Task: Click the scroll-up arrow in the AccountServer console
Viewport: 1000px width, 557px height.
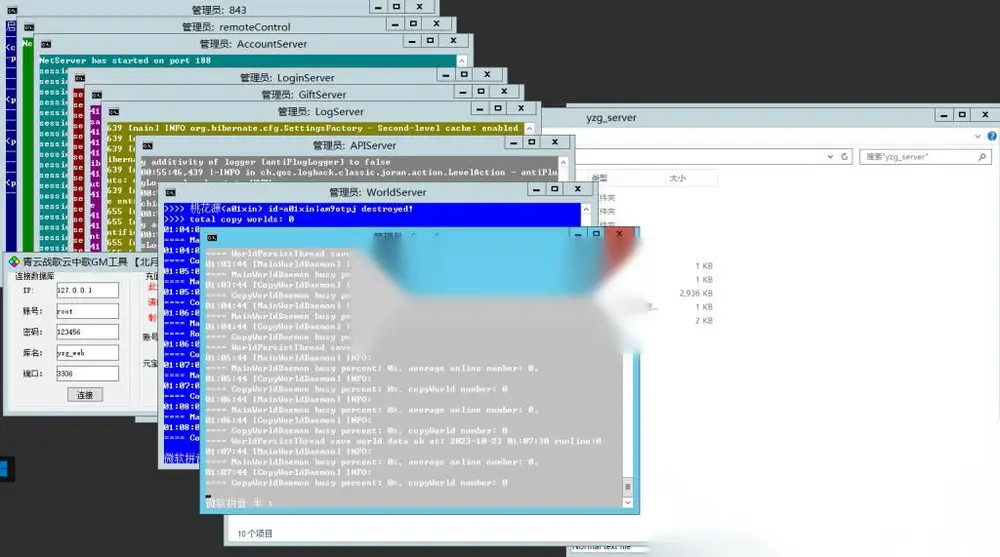Action: click(x=461, y=61)
